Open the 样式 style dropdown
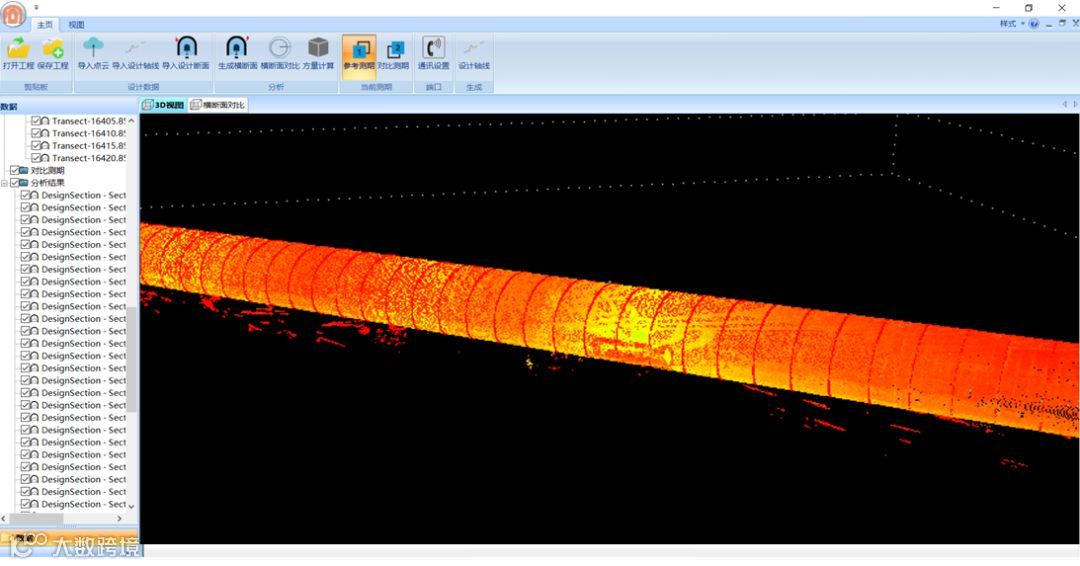 coord(1010,23)
